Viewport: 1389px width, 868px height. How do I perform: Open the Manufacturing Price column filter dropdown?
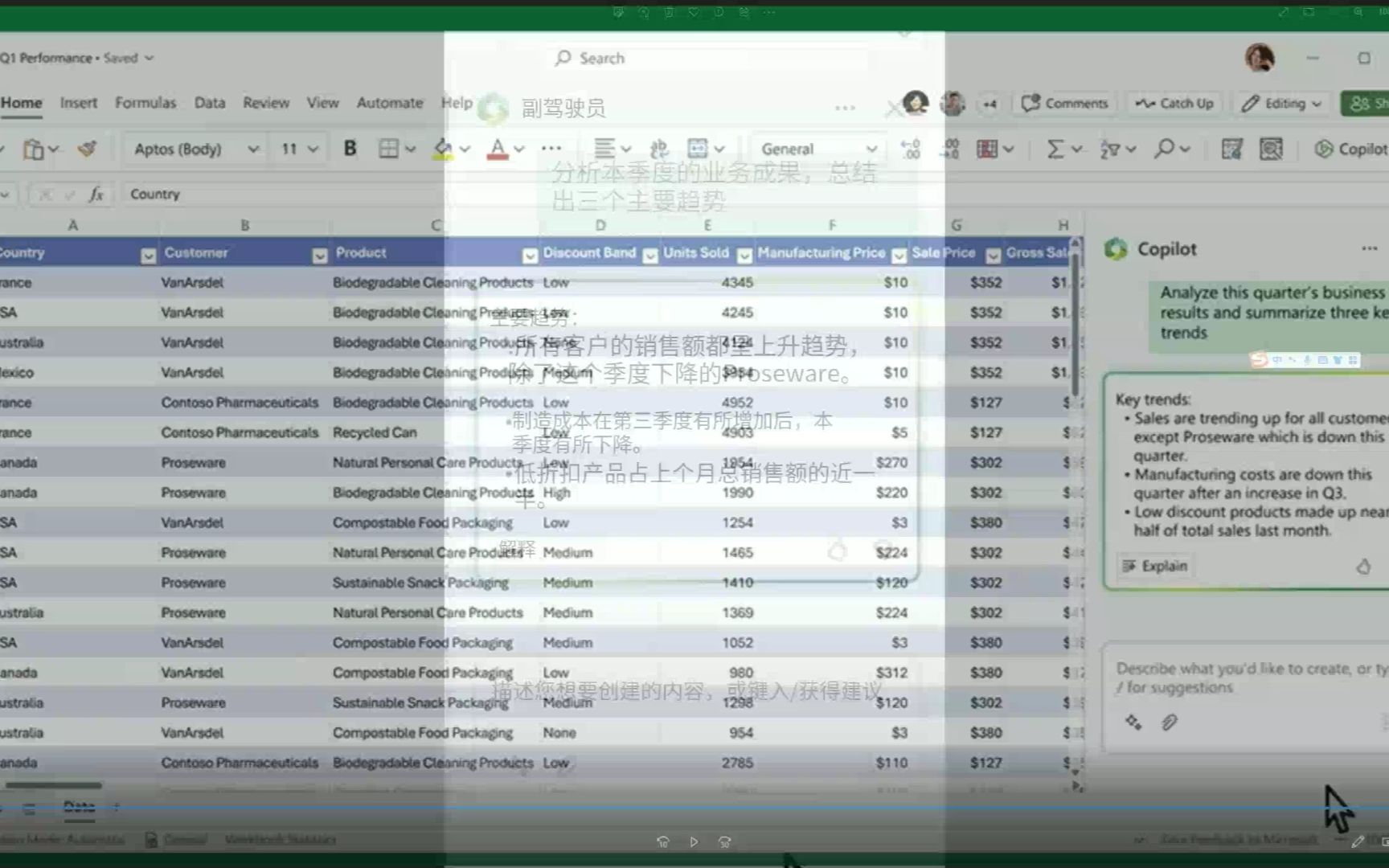pyautogui.click(x=899, y=256)
